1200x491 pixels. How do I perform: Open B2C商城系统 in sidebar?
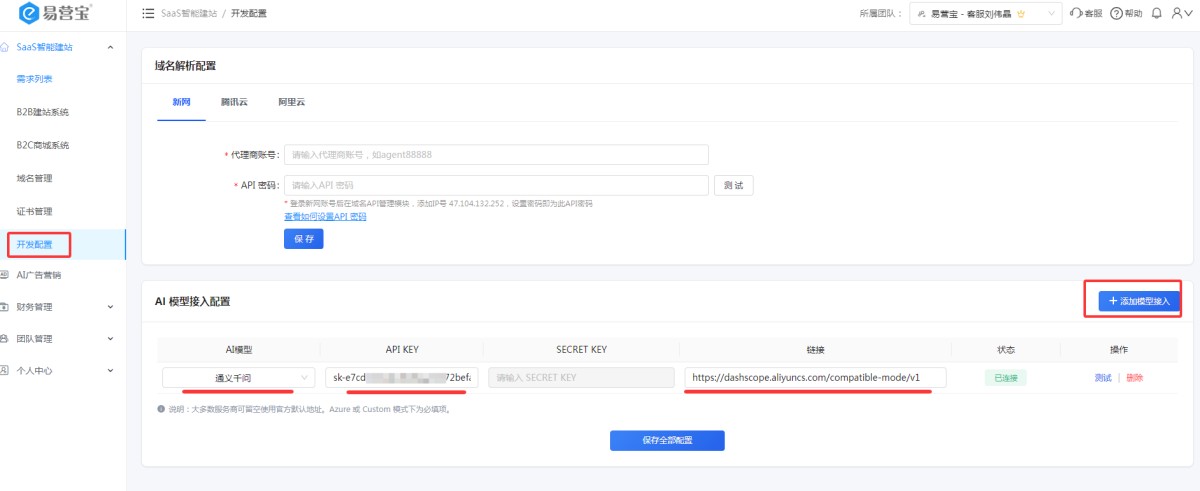pos(43,145)
